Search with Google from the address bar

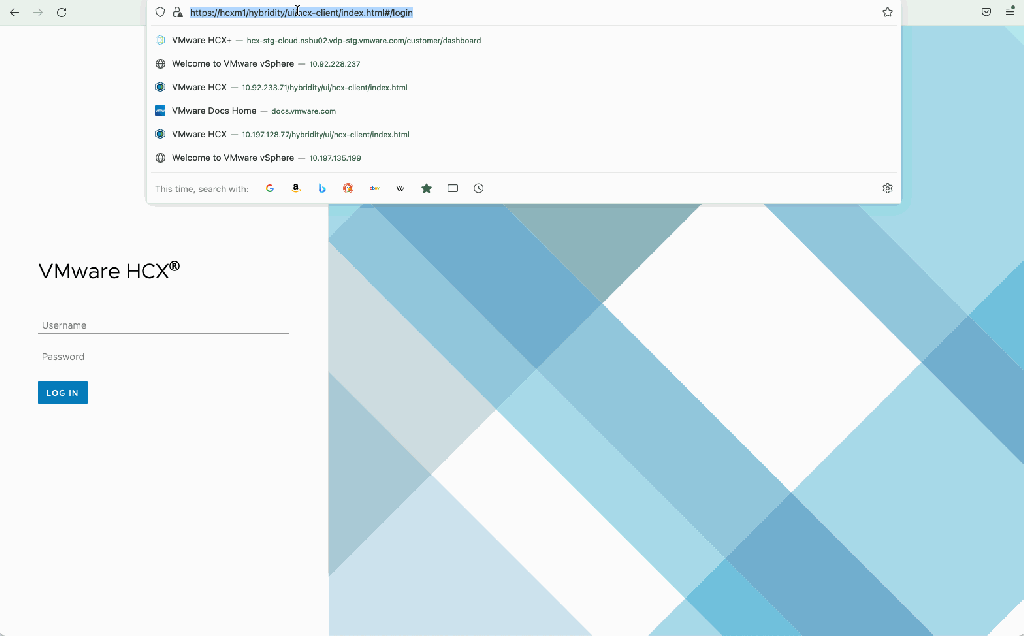(x=270, y=188)
